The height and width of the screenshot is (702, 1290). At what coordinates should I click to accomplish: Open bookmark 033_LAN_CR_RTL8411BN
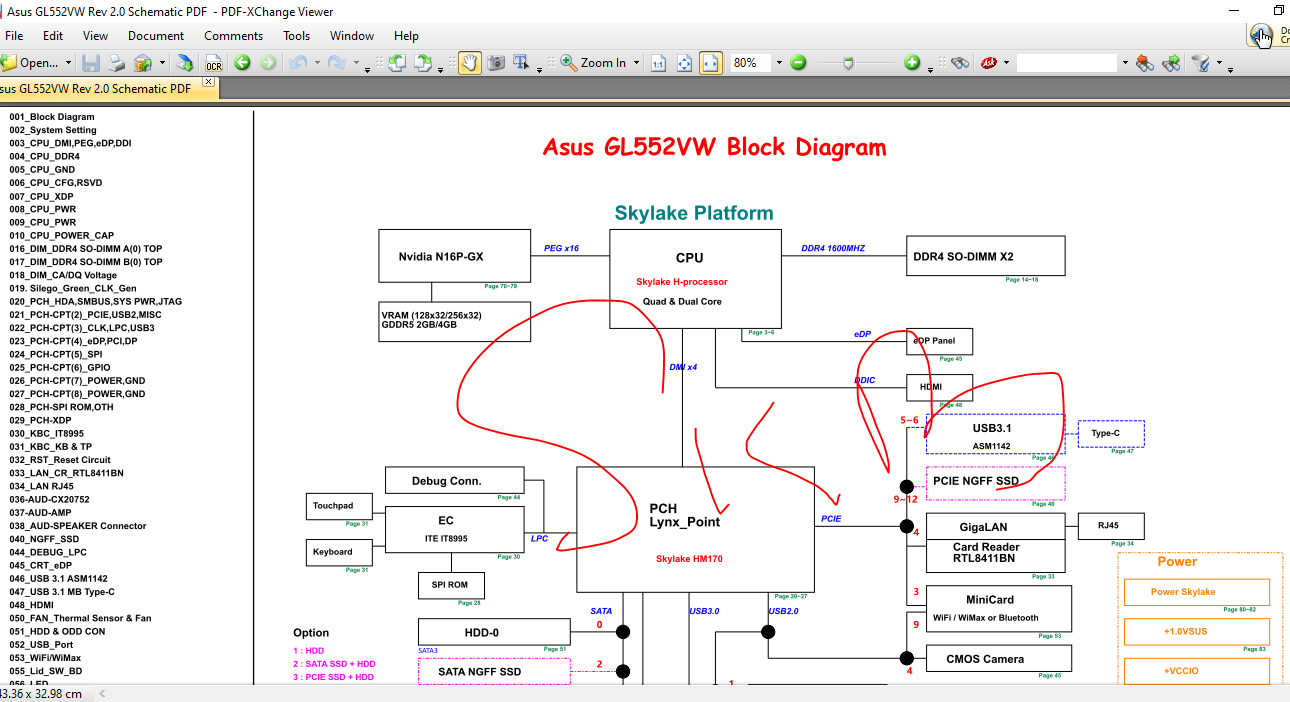67,473
